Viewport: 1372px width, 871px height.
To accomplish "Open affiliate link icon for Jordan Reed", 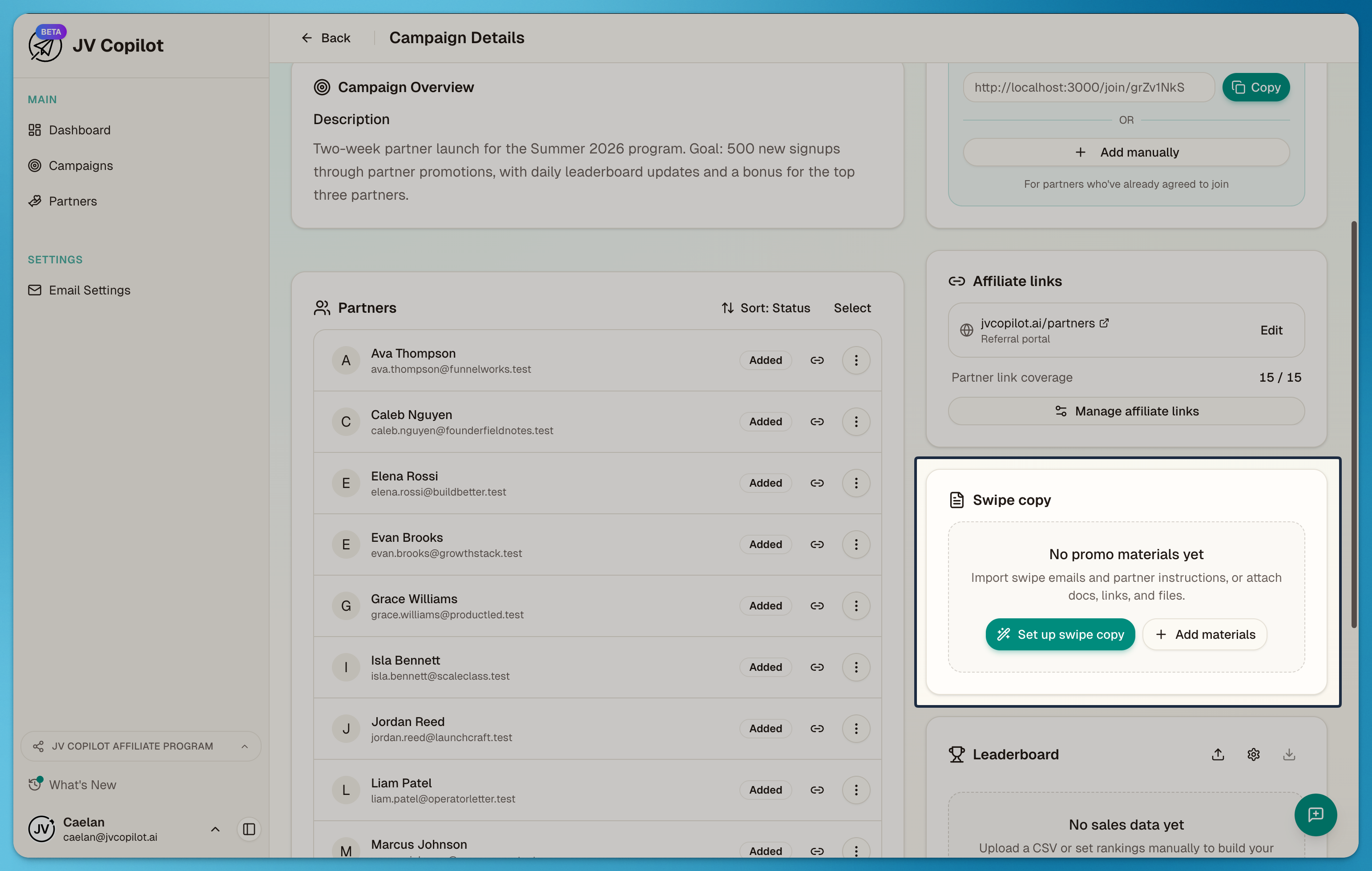I will [x=817, y=729].
